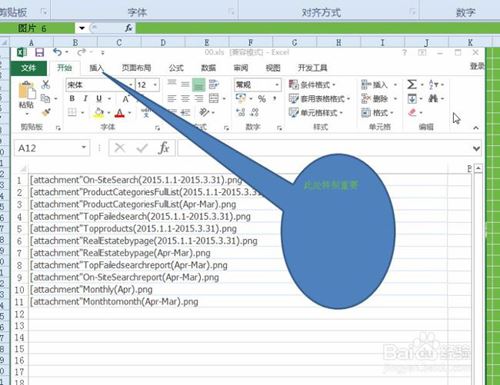Click the Align Right icon
Image resolution: width=500 pixels, height=385 pixels.
pyautogui.click(x=199, y=98)
